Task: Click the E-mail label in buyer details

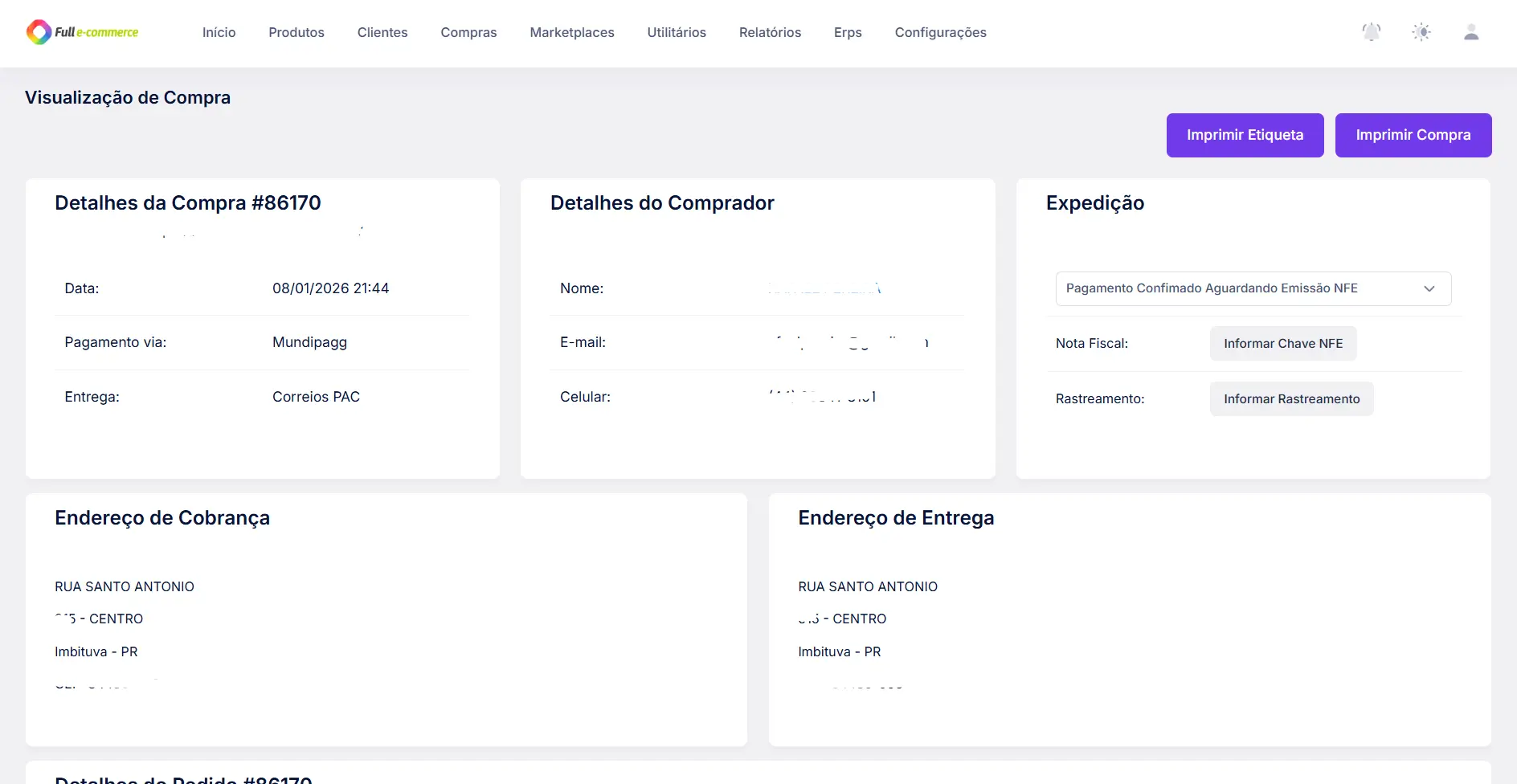Action: (583, 342)
